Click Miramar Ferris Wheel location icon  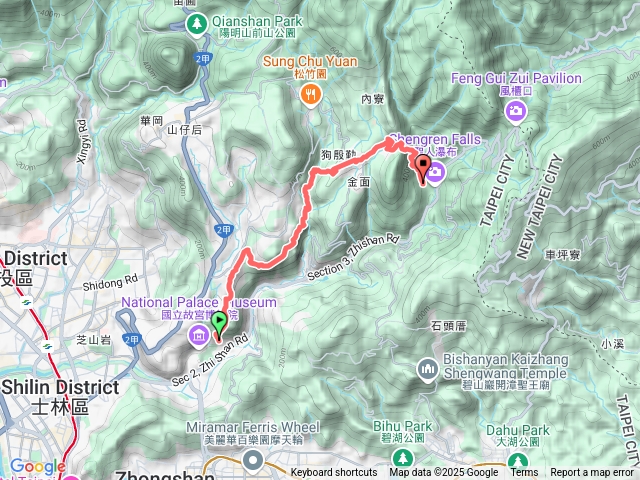pos(253,460)
